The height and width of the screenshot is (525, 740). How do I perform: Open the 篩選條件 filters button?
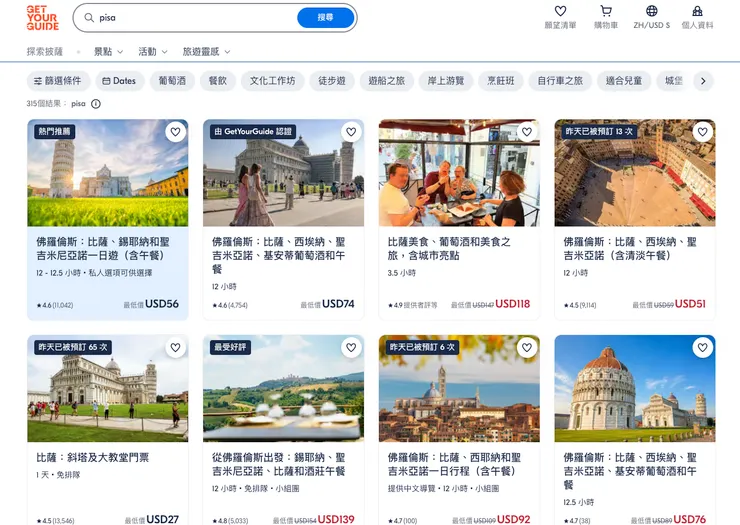[x=58, y=81]
